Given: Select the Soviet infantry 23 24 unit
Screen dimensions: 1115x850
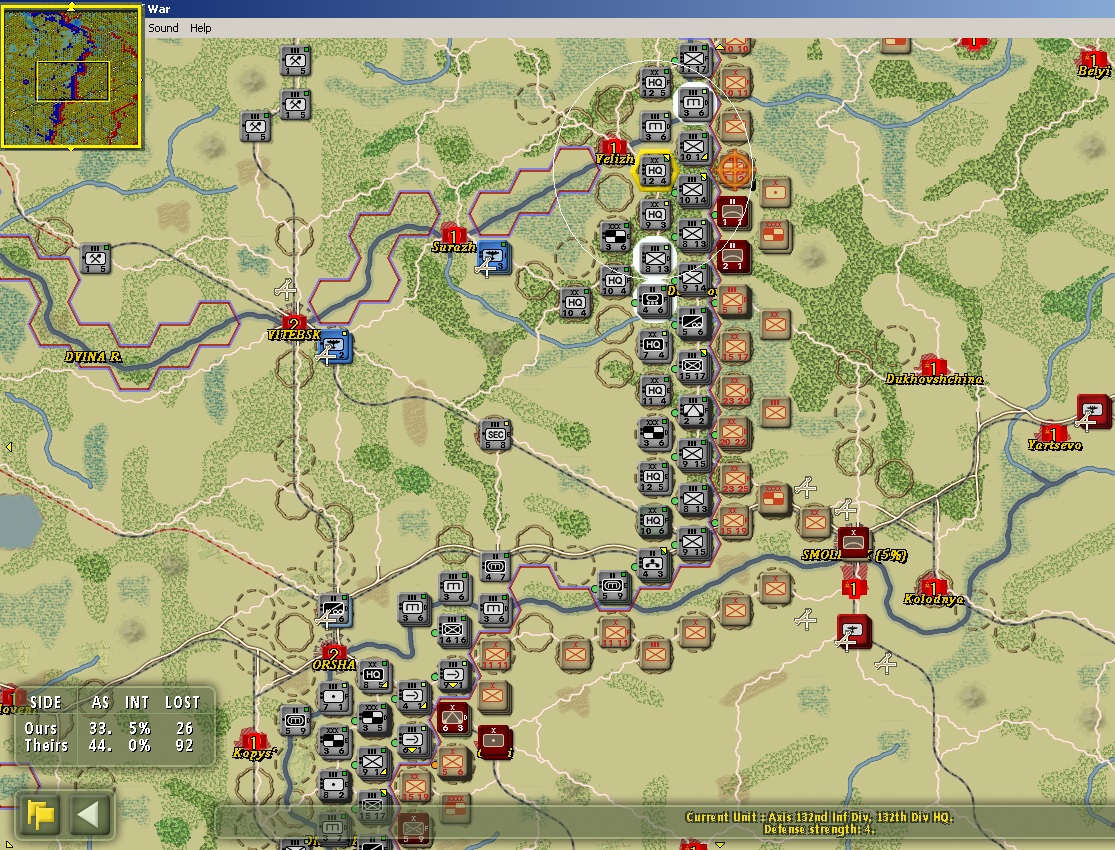Looking at the screenshot, I should 735,391.
